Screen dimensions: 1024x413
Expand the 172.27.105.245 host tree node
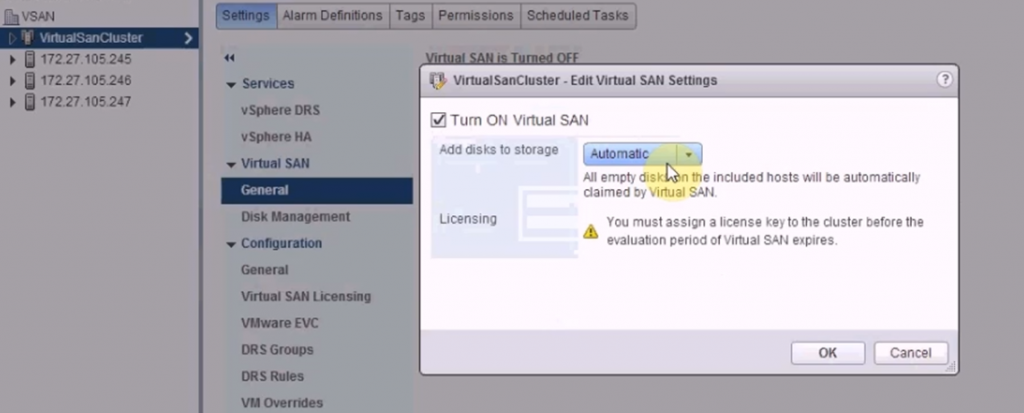tap(12, 59)
